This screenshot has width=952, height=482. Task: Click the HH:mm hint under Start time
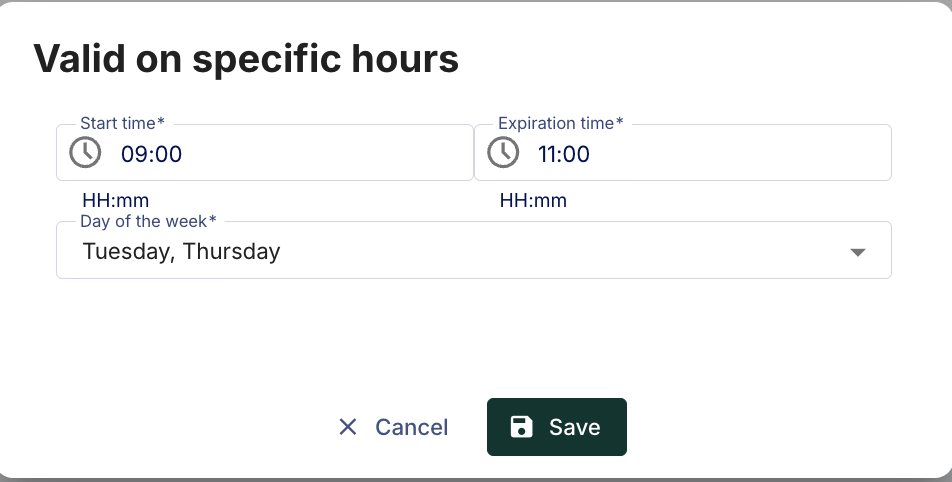tap(115, 200)
